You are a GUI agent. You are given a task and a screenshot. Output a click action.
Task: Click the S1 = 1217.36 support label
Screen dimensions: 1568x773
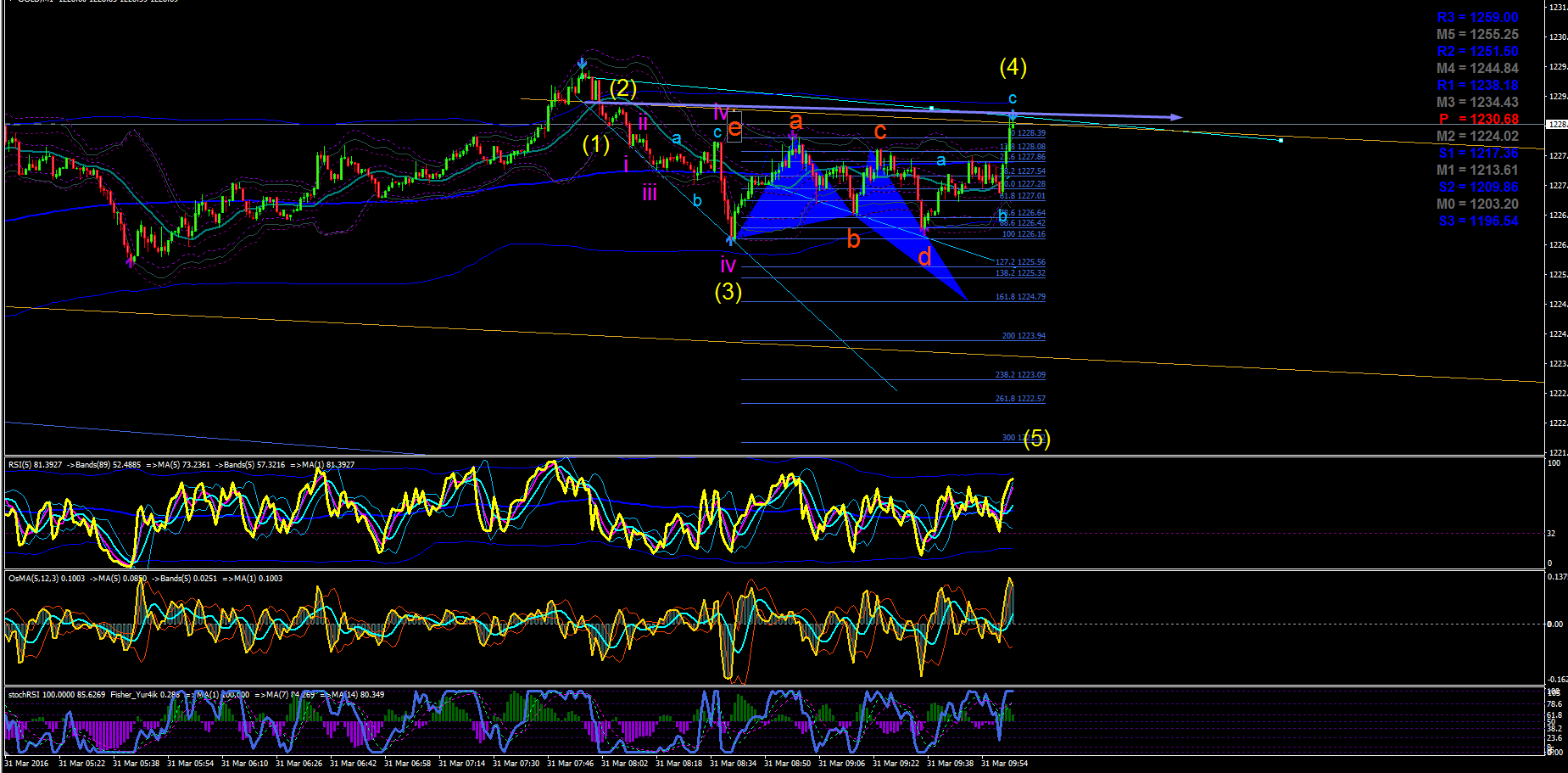1479,153
